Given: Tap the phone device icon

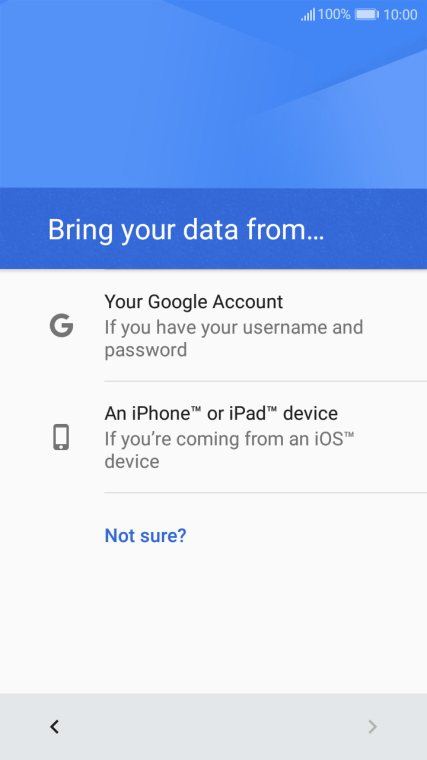Looking at the screenshot, I should pos(61,437).
